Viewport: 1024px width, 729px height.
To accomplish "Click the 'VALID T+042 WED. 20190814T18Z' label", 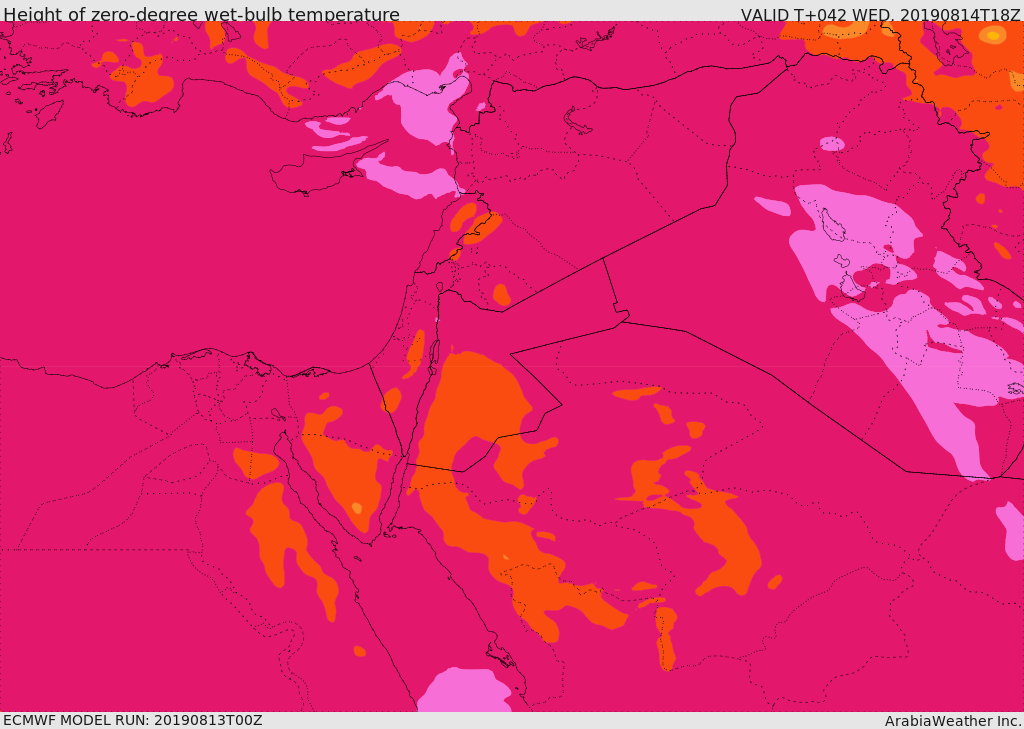I will pos(880,14).
